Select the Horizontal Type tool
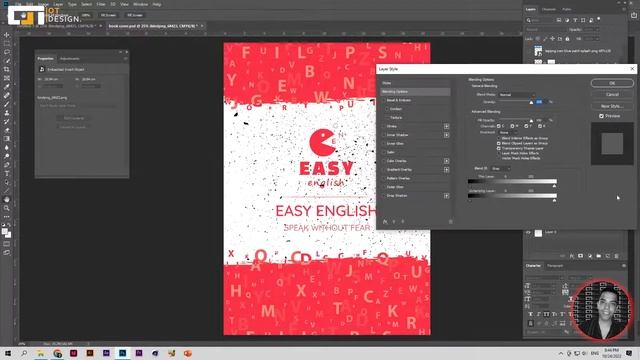Image resolution: width=640 pixels, height=360 pixels. pyautogui.click(x=7, y=173)
